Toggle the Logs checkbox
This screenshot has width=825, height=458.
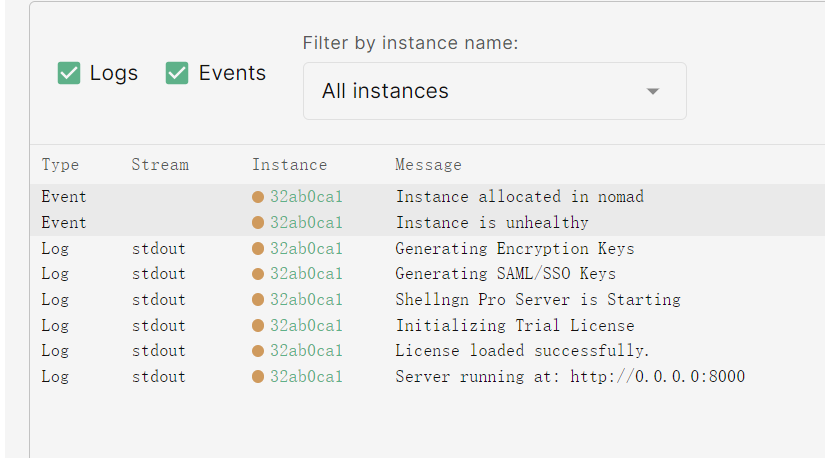click(69, 73)
